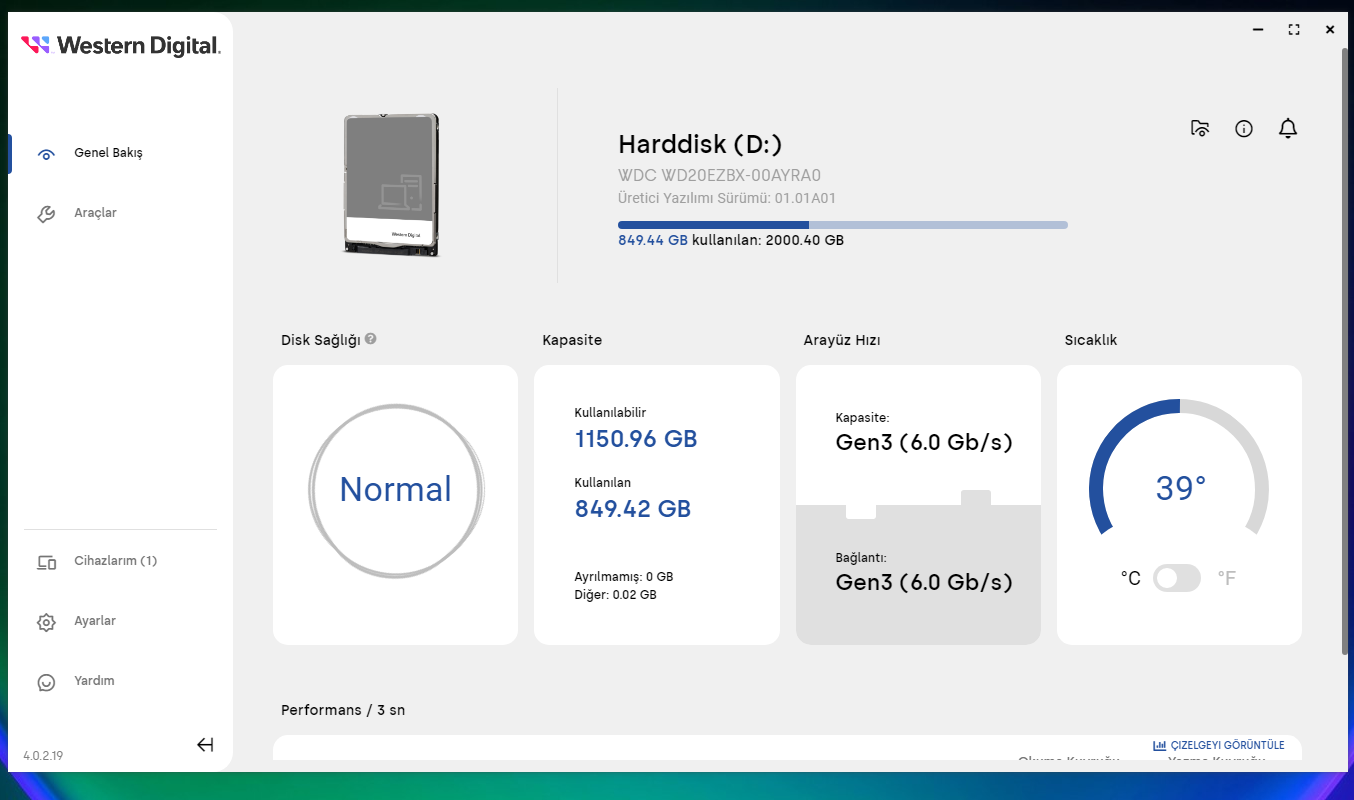Screen dimensions: 1354x800
Task: Minimize the Western Digital window
Action: [x=1258, y=30]
